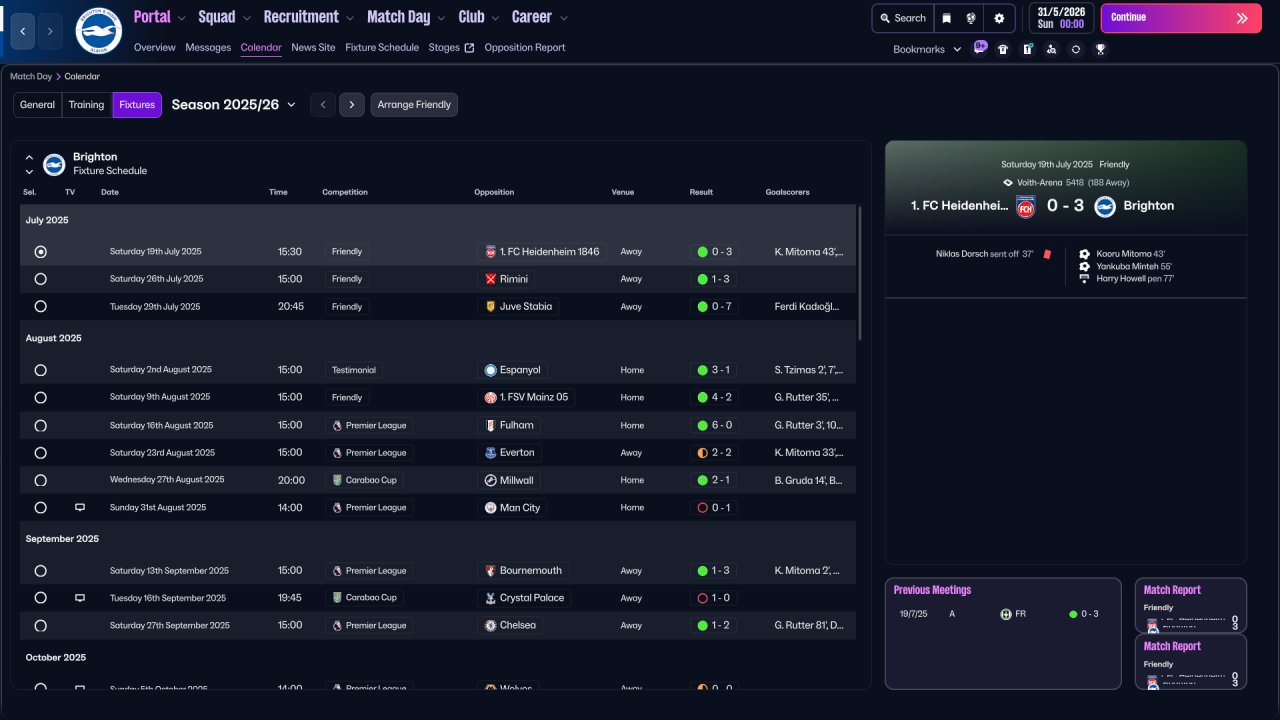Click the bookmark icon beside Search
The image size is (1280, 720).
pos(946,18)
